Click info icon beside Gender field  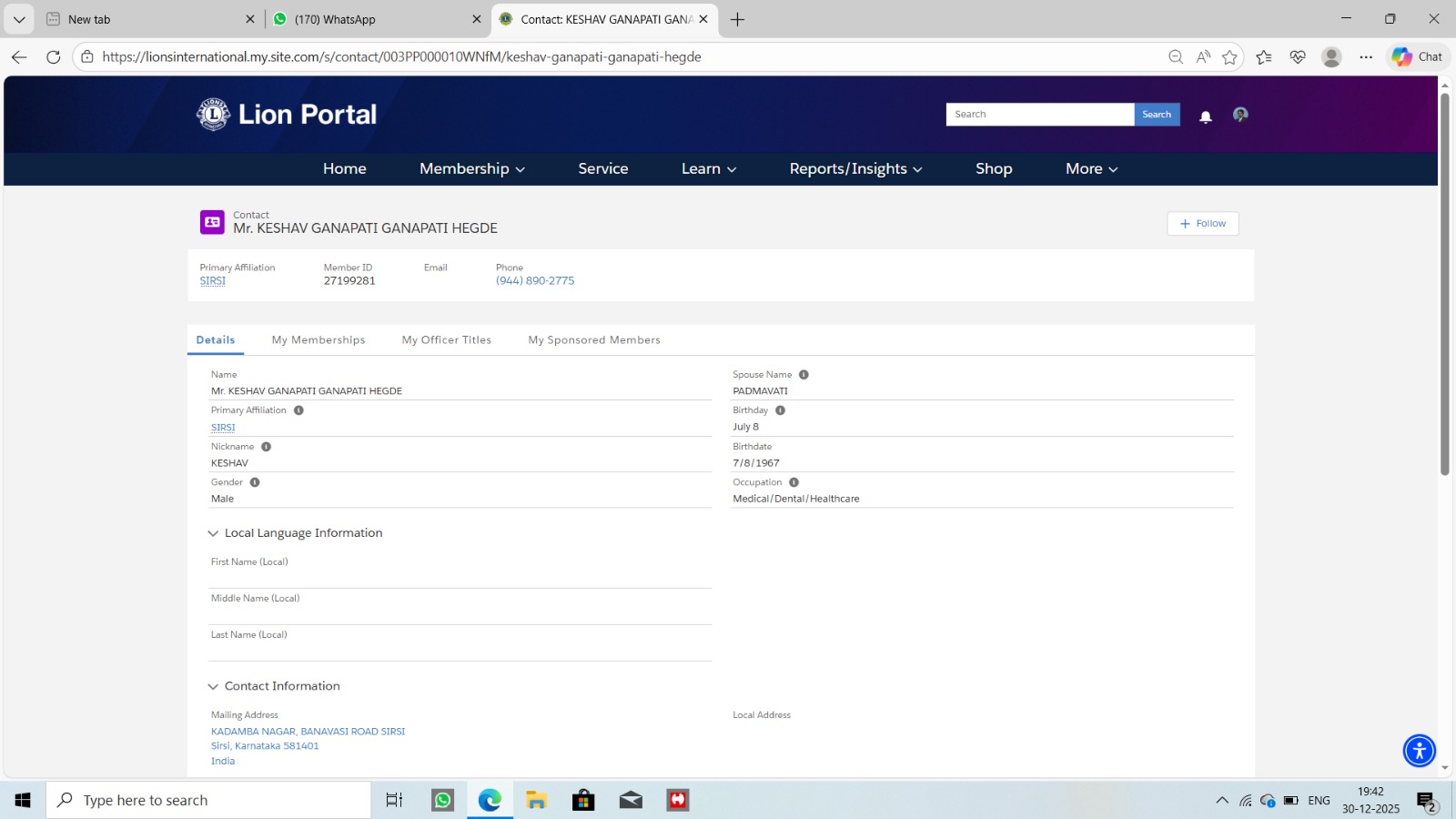(x=255, y=482)
